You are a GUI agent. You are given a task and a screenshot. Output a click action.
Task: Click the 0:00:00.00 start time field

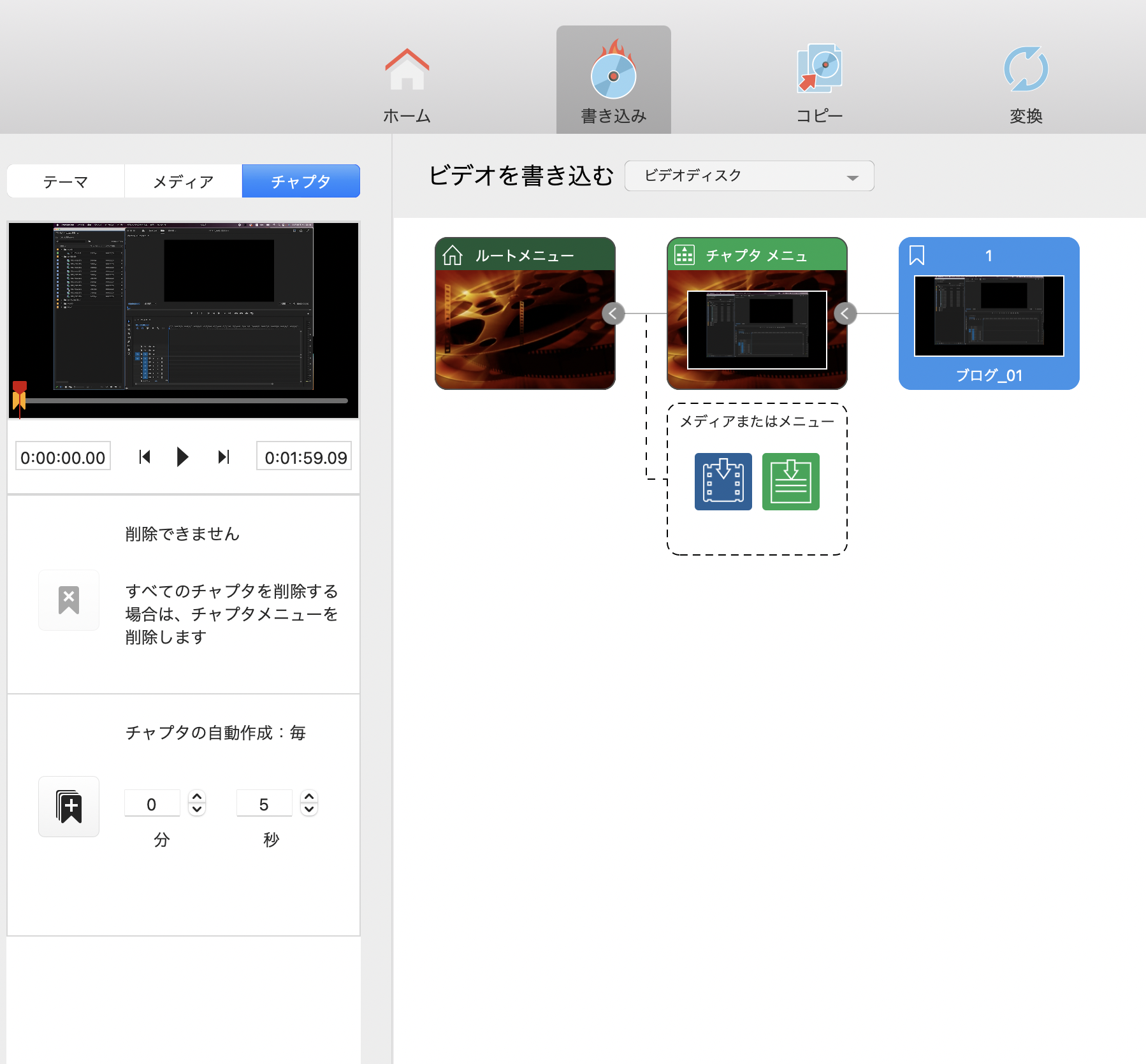point(62,456)
